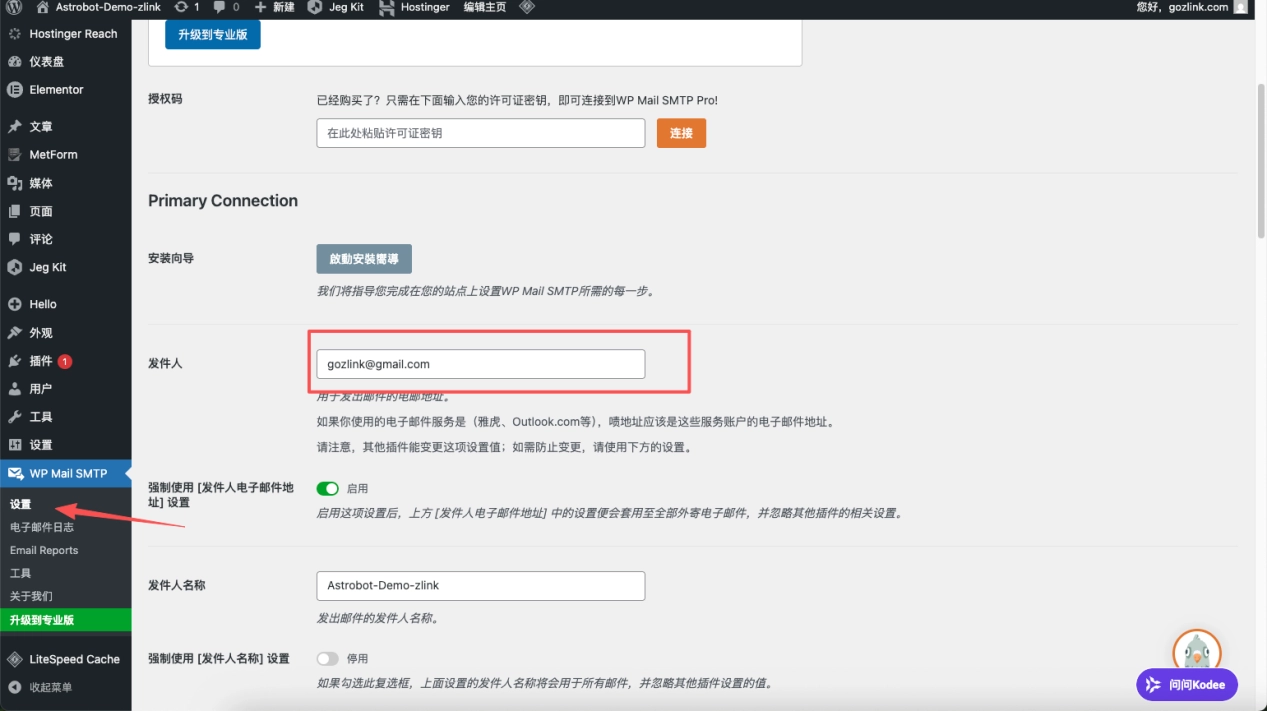The height and width of the screenshot is (711, 1267).
Task: Focus the license key input field
Action: (481, 133)
